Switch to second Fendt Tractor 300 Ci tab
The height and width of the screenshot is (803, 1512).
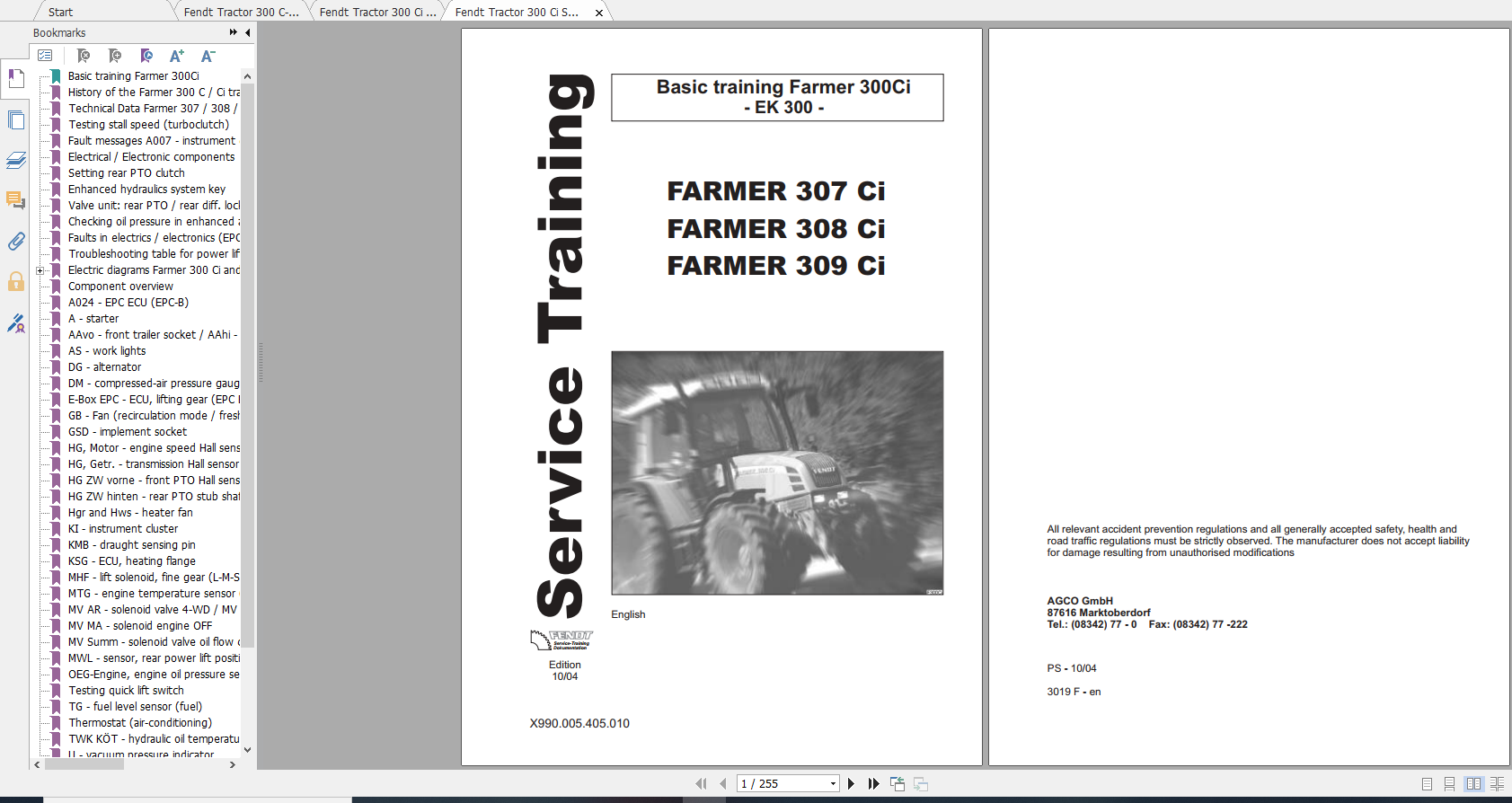tap(377, 12)
